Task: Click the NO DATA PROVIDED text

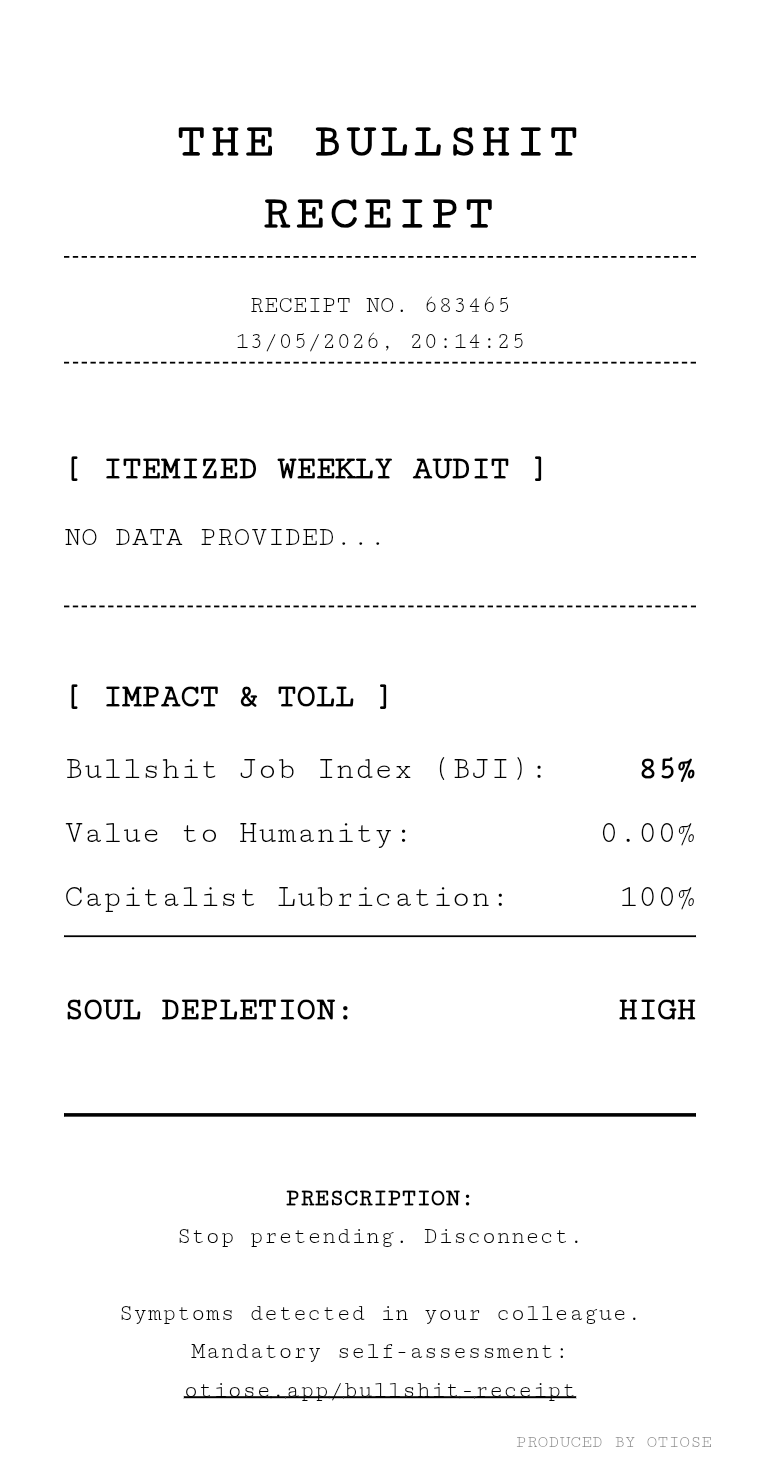Action: pyautogui.click(x=224, y=538)
